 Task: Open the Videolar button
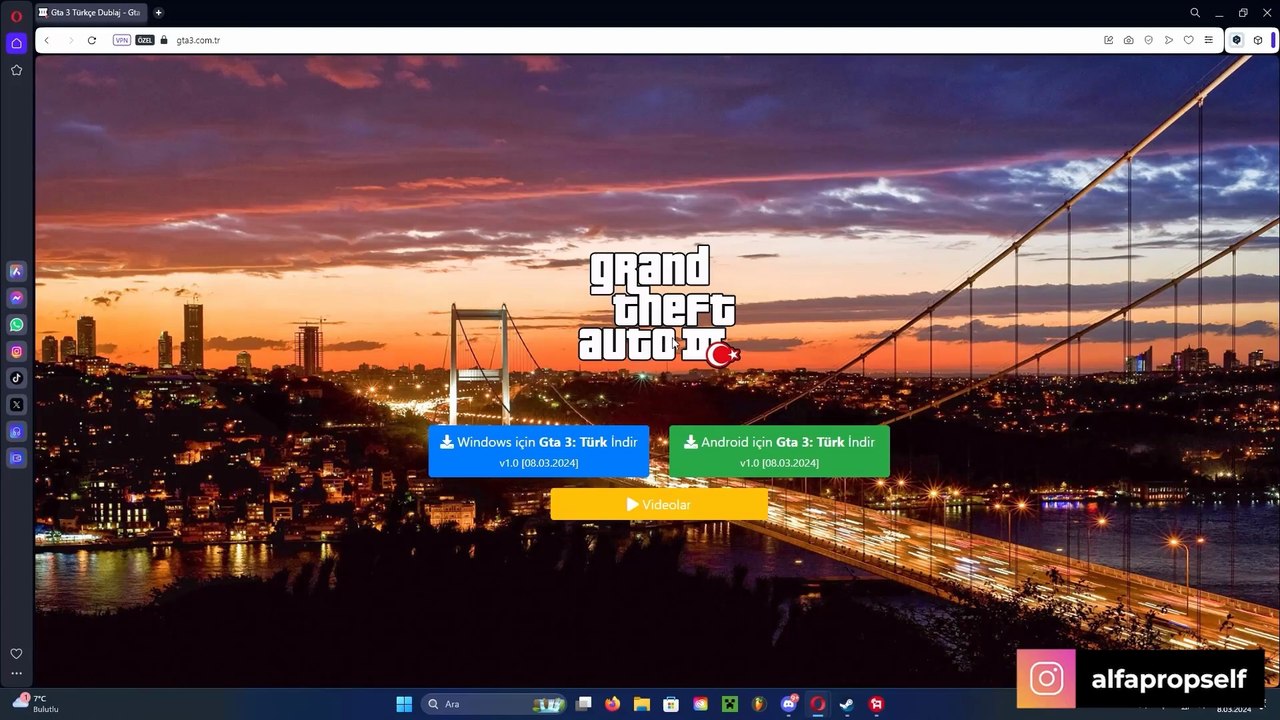pos(659,504)
